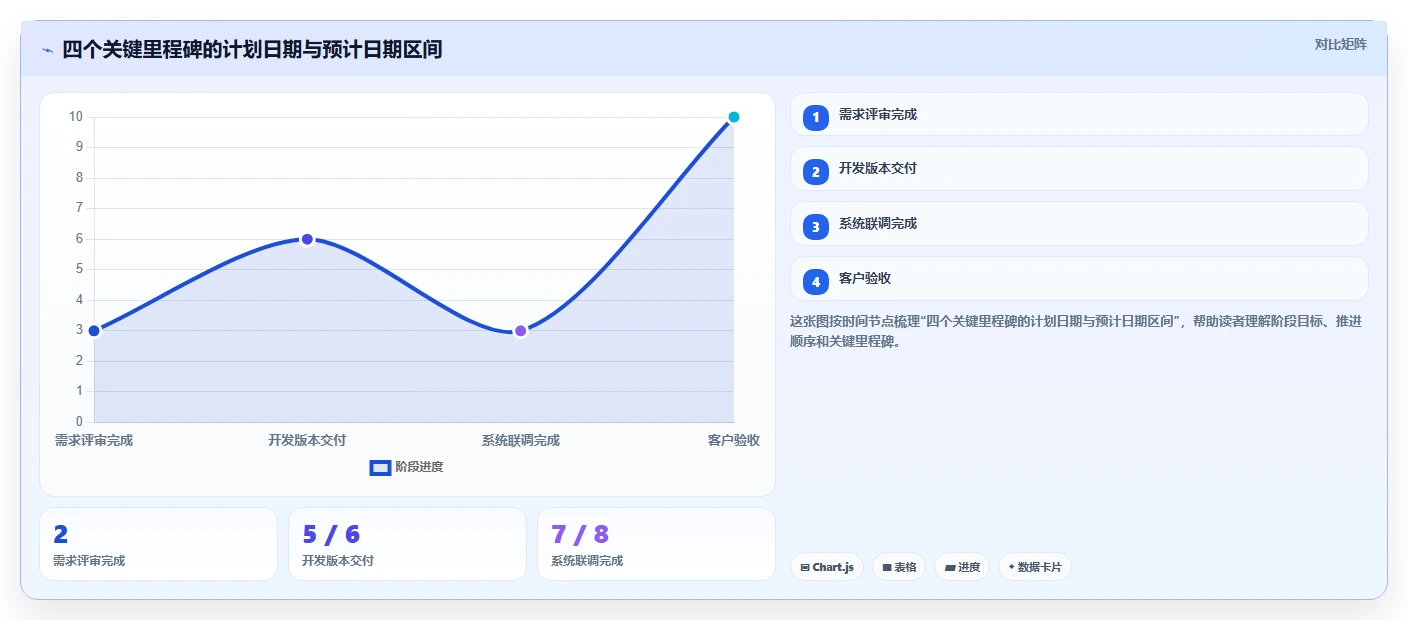Screen dimensions: 1408x620
Task: Select the 表格 tag
Action: [899, 567]
